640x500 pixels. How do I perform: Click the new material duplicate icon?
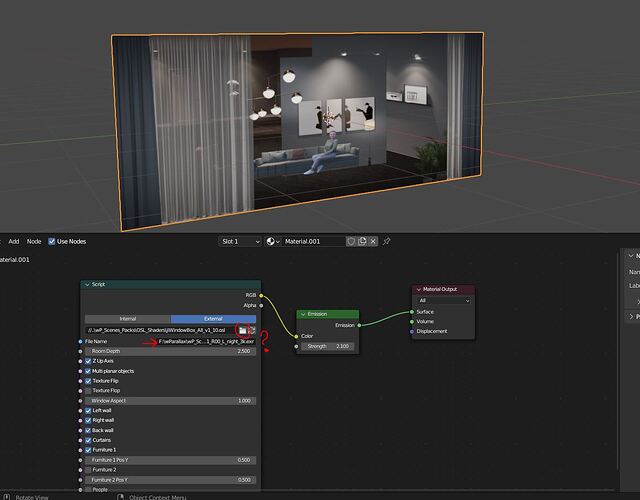(362, 242)
